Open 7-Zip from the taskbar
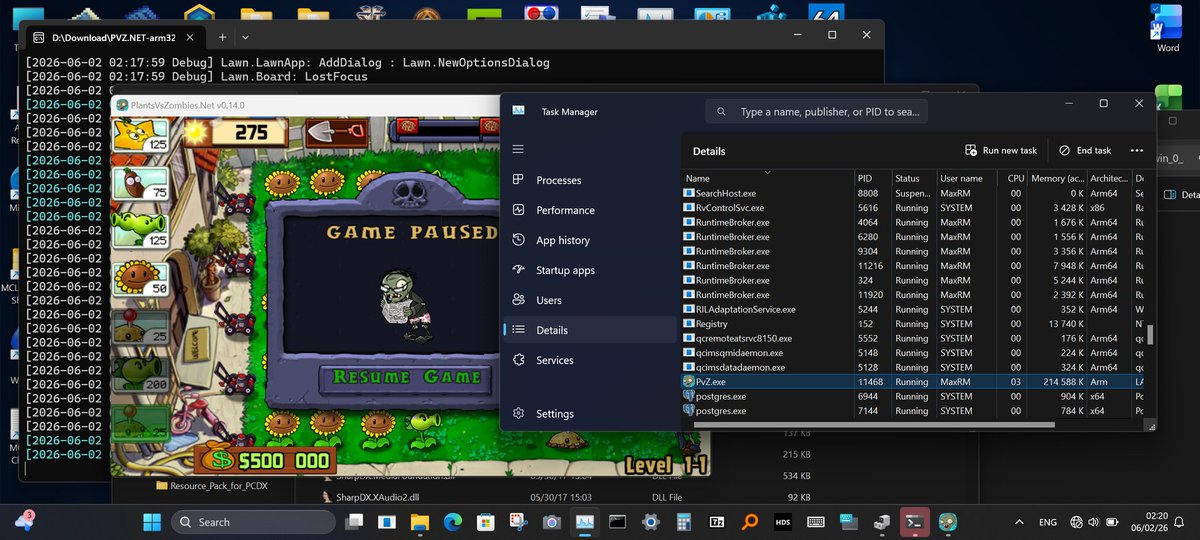 (x=717, y=521)
